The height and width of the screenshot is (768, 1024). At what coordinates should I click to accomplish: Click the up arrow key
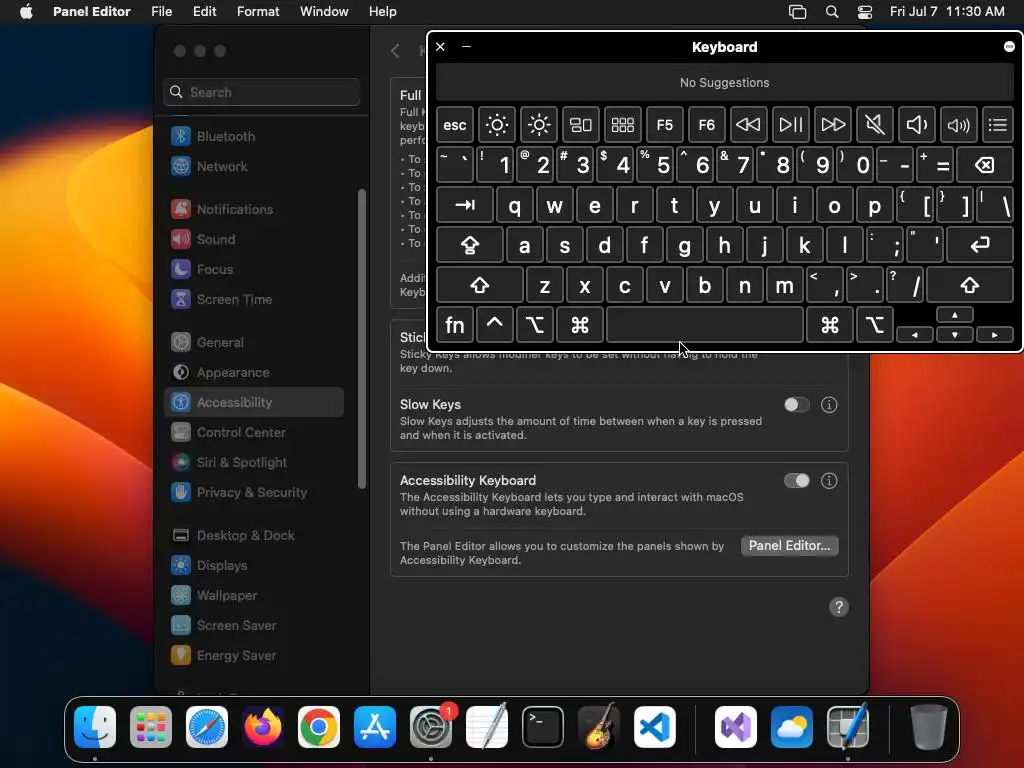point(955,315)
